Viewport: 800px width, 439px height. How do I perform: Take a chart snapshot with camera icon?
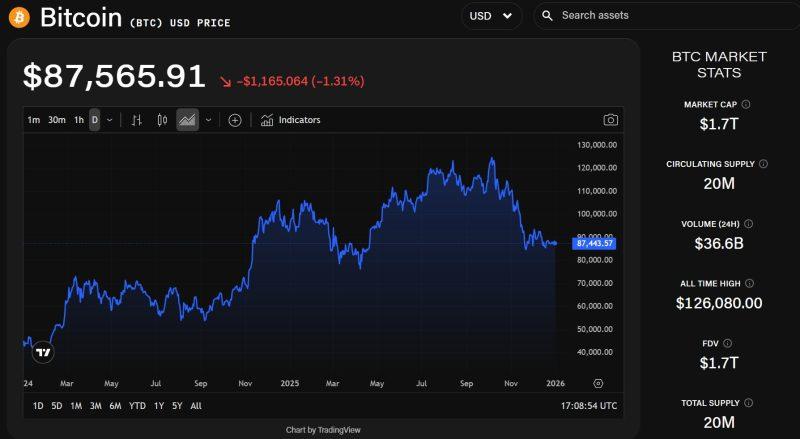pos(610,120)
